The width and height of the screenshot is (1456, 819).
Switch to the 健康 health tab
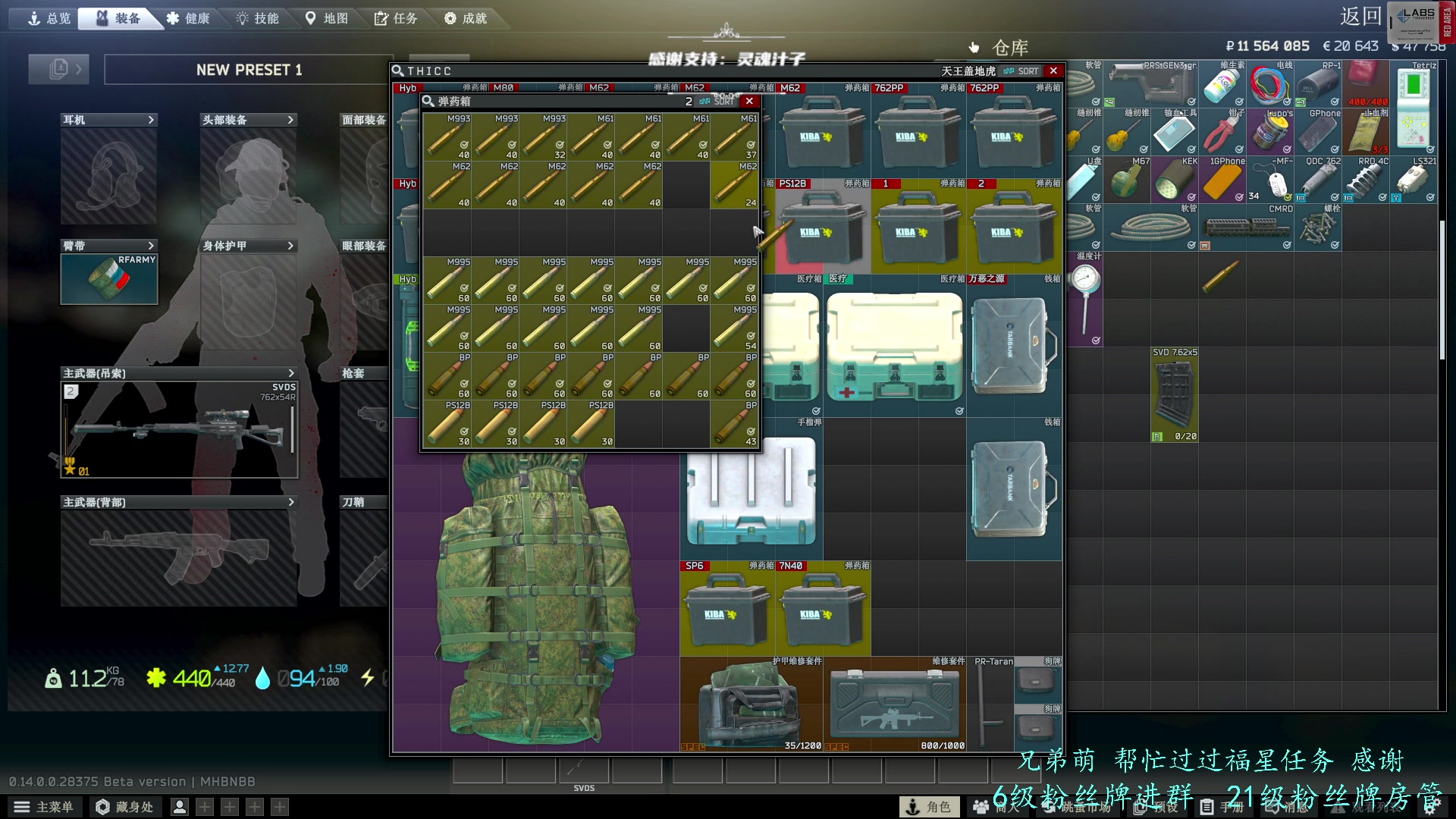point(187,18)
